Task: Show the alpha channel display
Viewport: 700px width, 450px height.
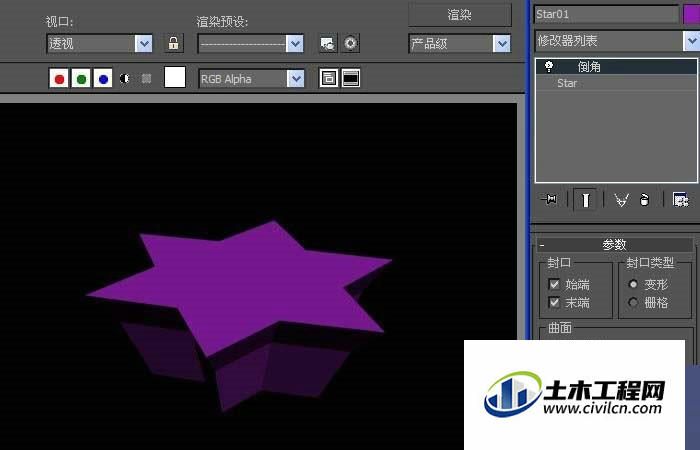Action: click(125, 79)
